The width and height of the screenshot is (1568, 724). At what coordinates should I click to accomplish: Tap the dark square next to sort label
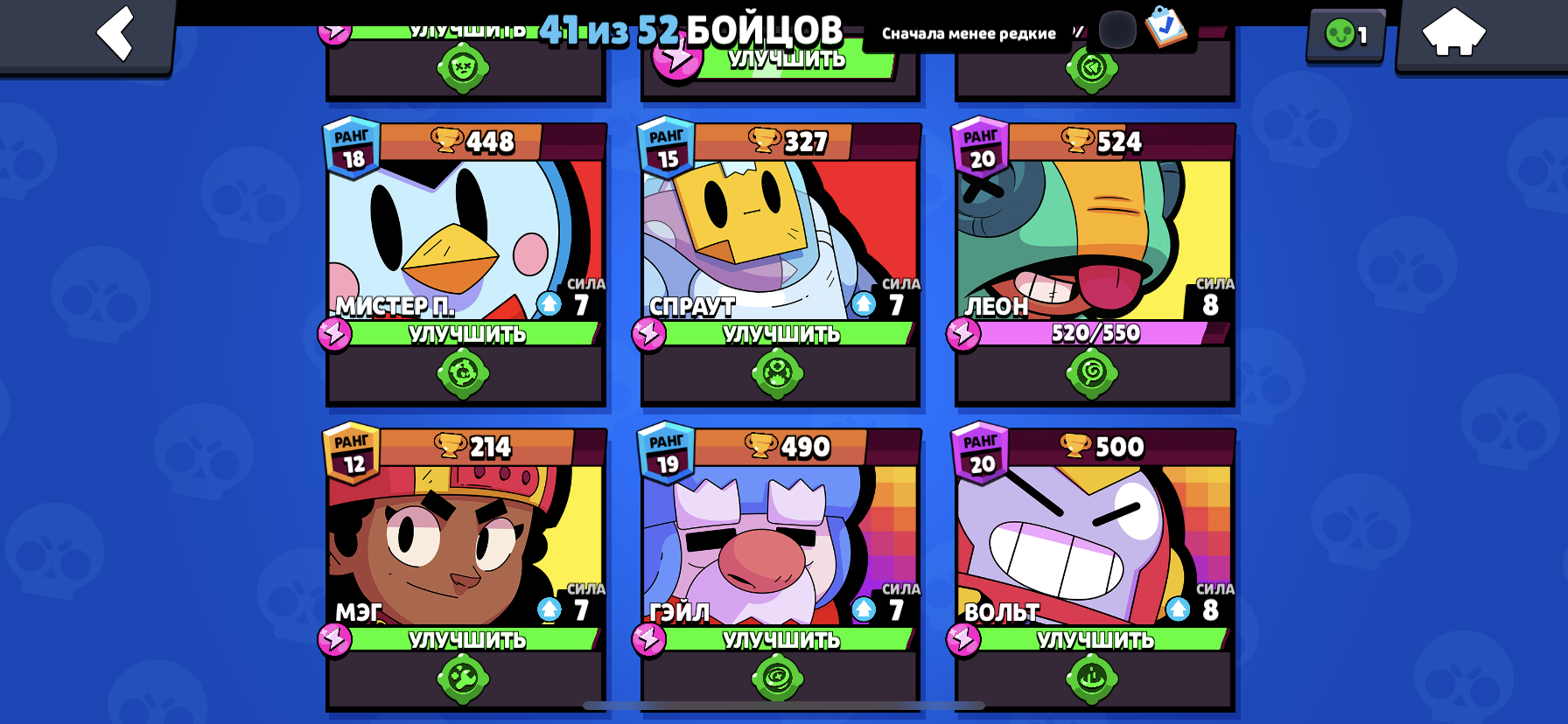[1116, 30]
